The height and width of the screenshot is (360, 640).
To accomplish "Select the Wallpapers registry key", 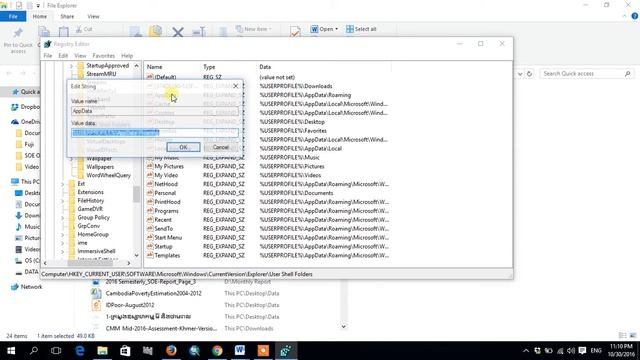I will point(100,167).
